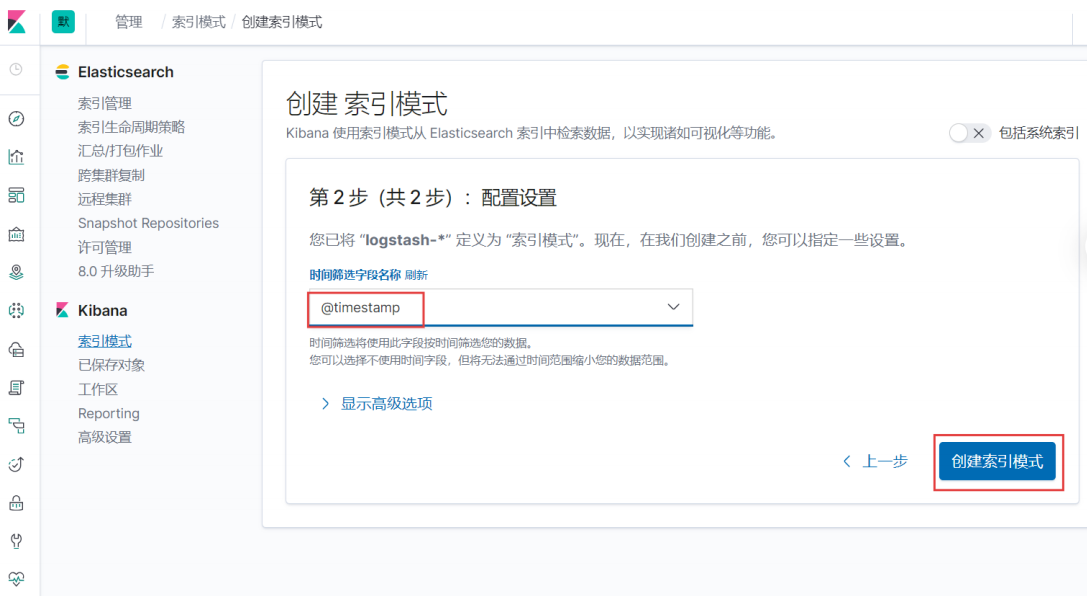The height and width of the screenshot is (596, 1087).
Task: Click the 包括系统索引 label text
Action: [x=1038, y=133]
